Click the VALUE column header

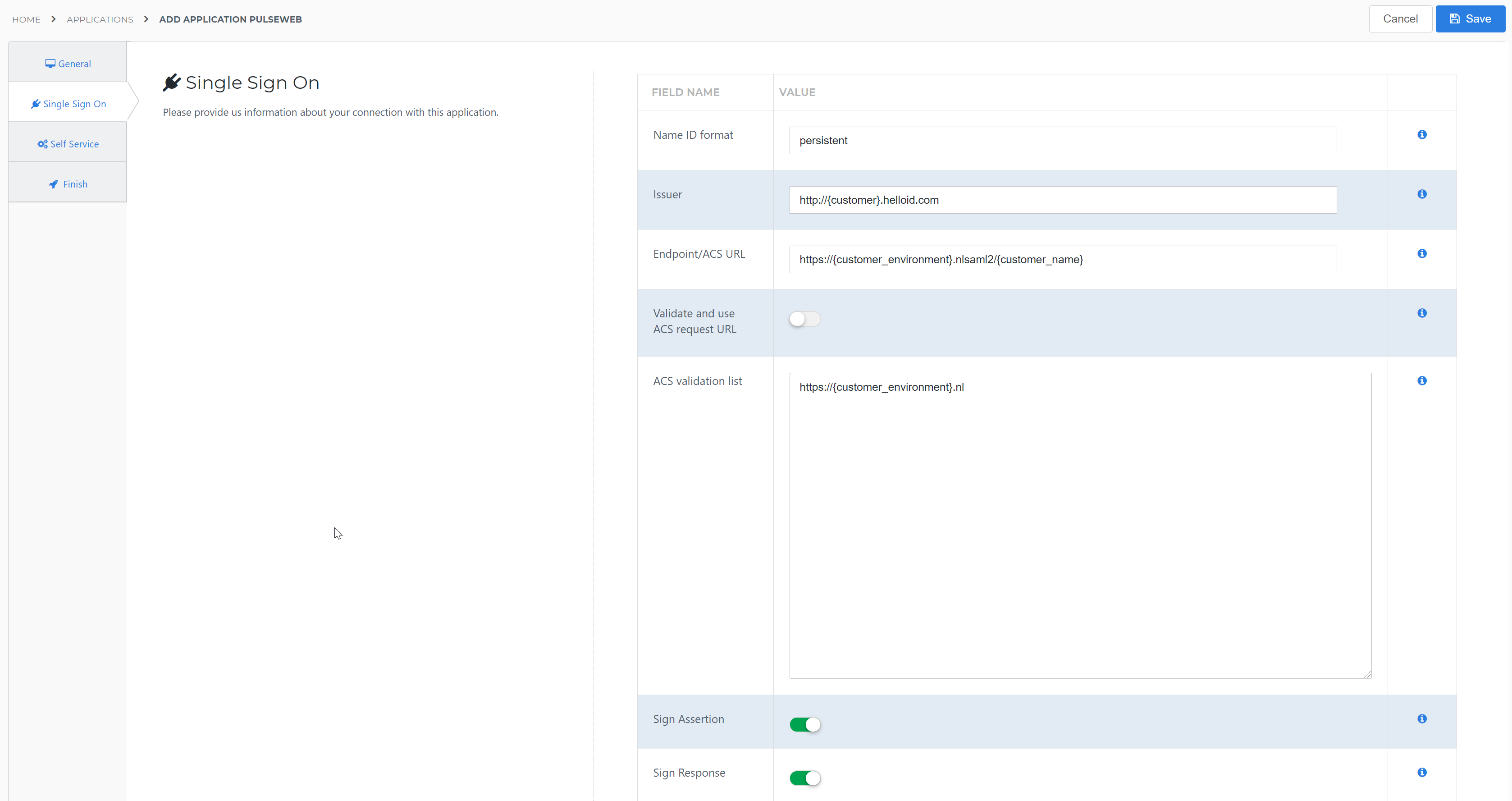(x=796, y=92)
